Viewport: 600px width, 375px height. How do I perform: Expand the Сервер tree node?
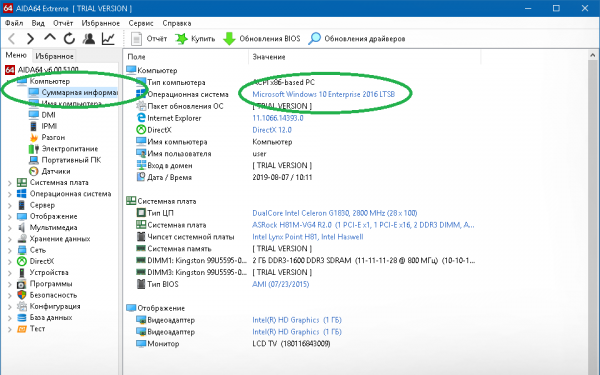coord(10,205)
